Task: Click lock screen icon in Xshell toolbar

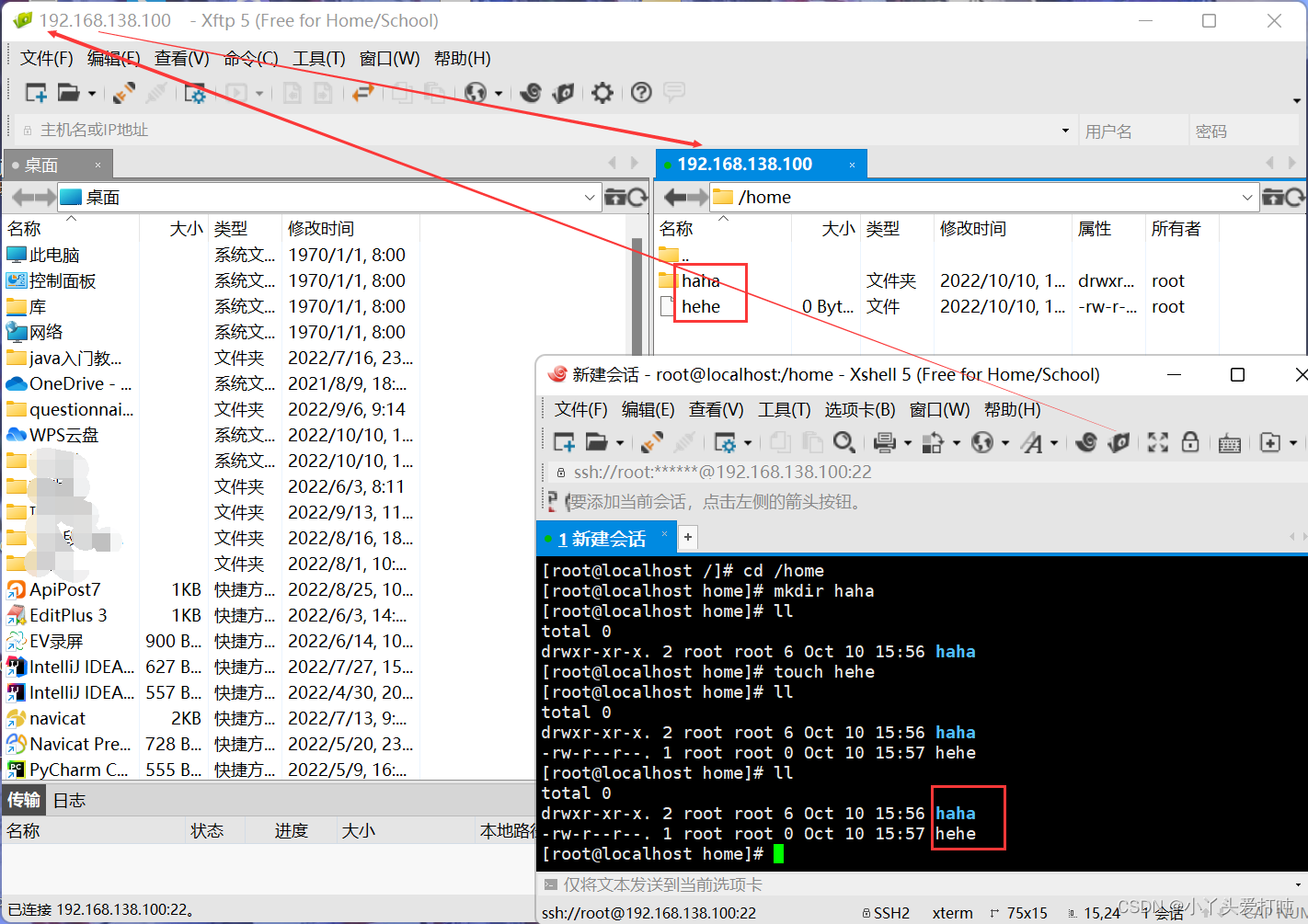Action: [1190, 443]
